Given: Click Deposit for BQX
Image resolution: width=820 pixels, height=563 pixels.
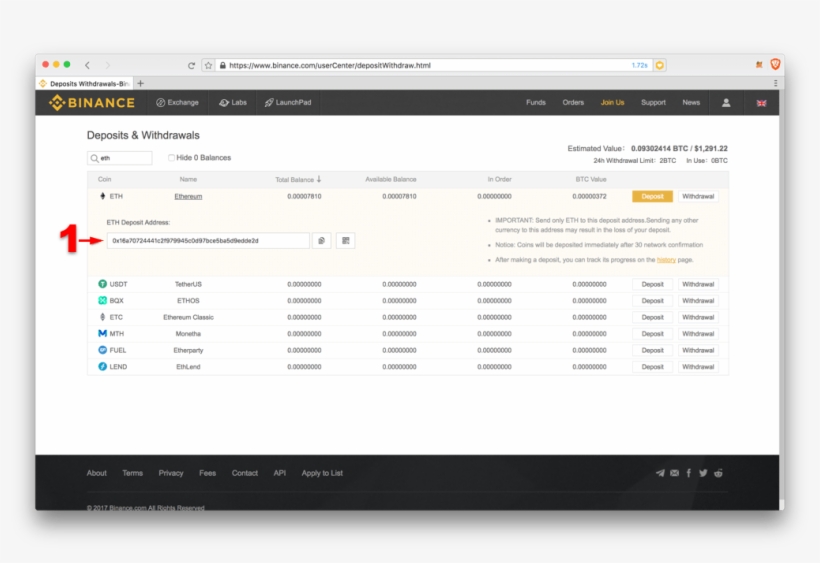Looking at the screenshot, I should (x=652, y=301).
